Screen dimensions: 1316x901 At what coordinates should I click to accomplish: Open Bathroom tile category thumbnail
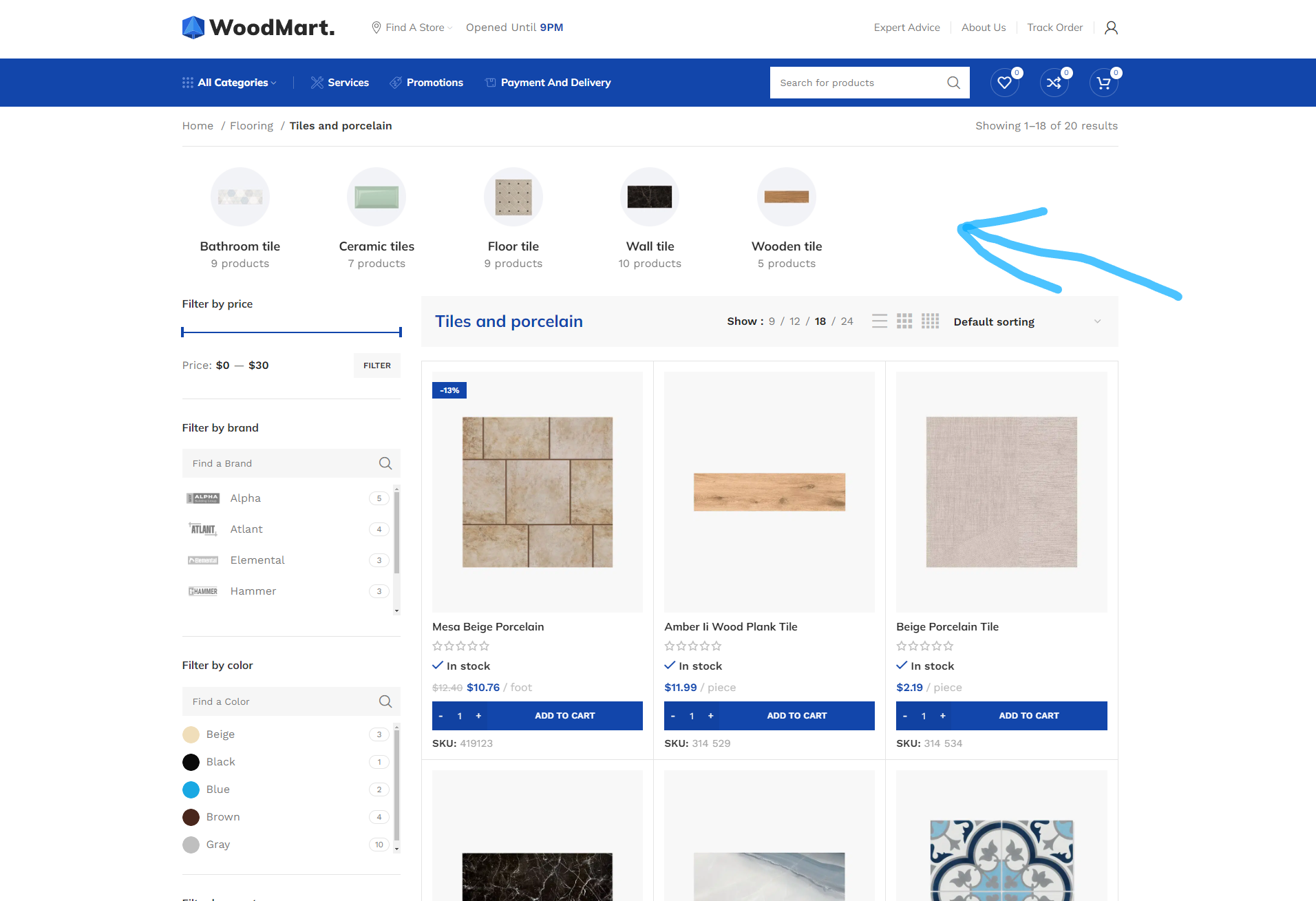click(x=240, y=197)
